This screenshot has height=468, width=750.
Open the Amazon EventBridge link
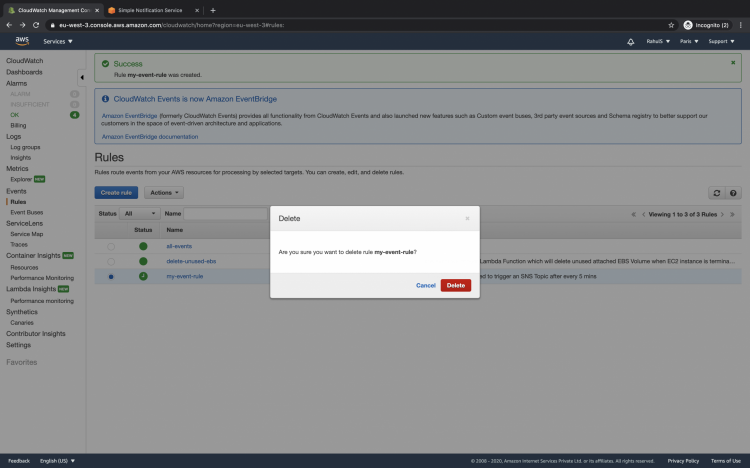[x=129, y=116]
